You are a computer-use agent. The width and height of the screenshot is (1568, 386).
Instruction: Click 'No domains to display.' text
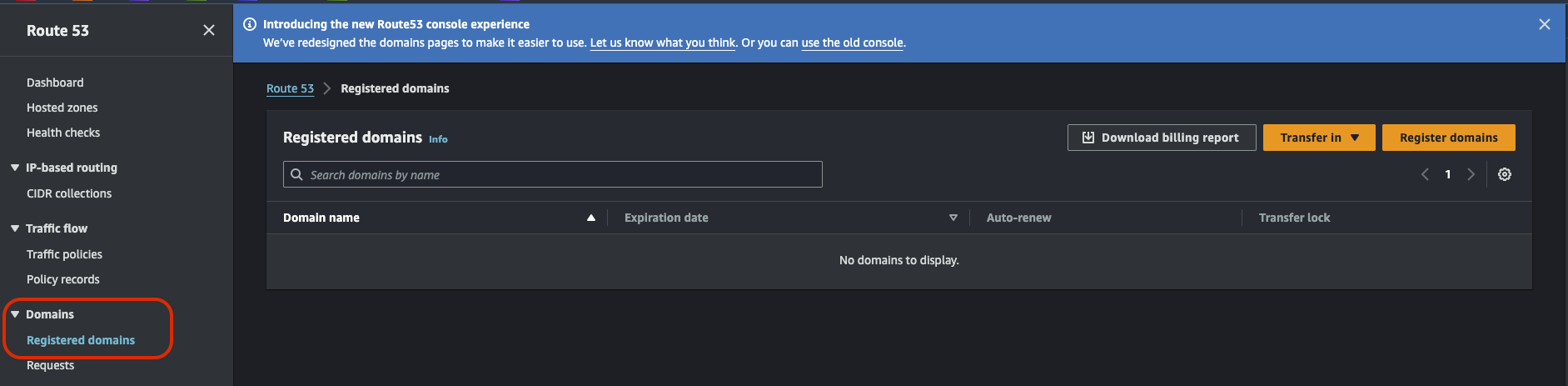point(899,260)
